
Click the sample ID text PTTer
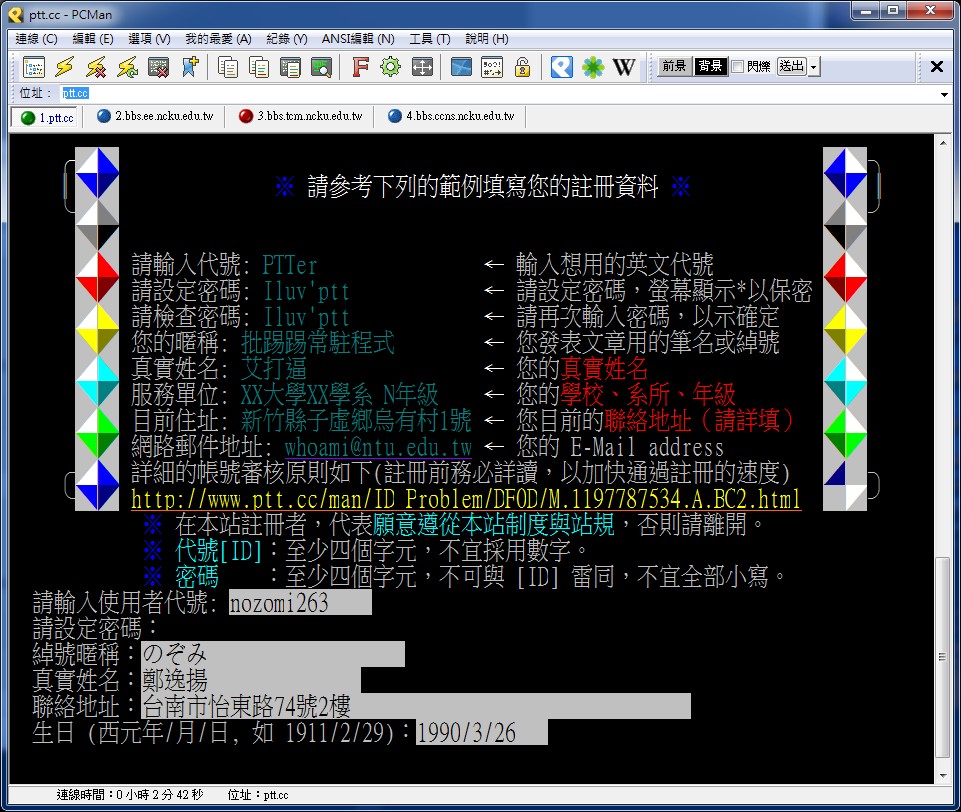coord(289,265)
